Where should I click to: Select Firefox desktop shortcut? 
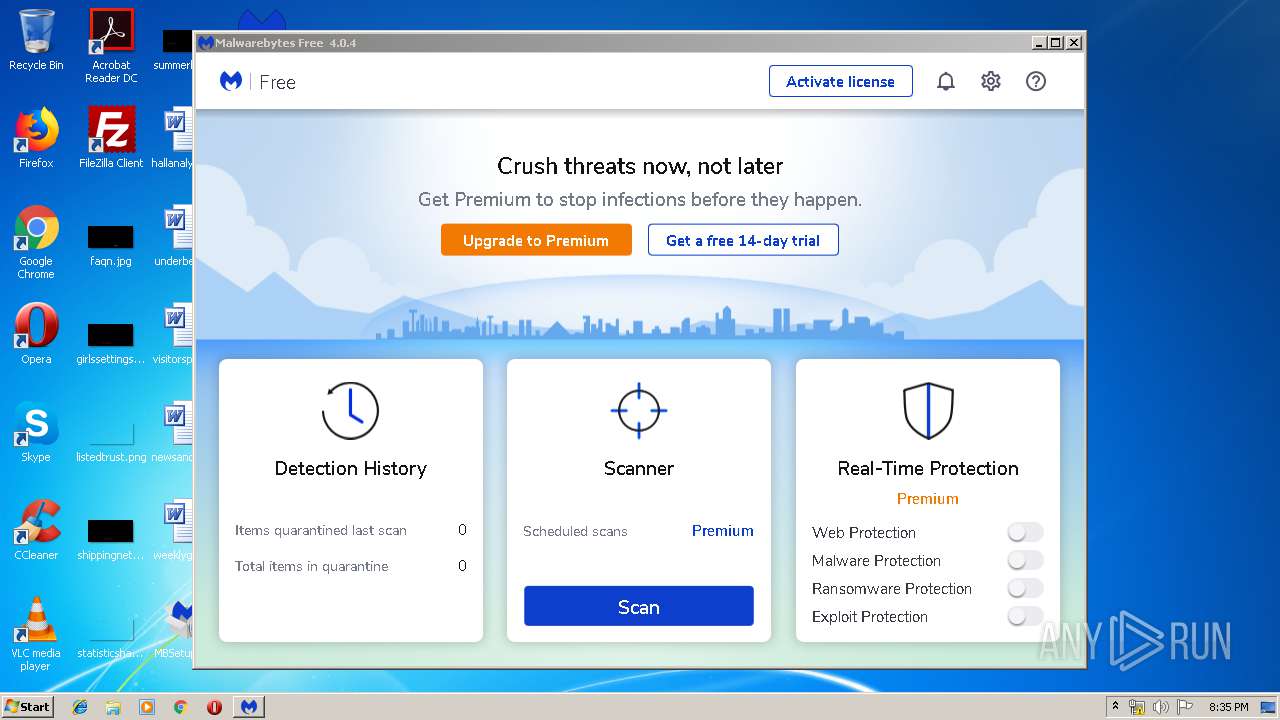tap(36, 139)
